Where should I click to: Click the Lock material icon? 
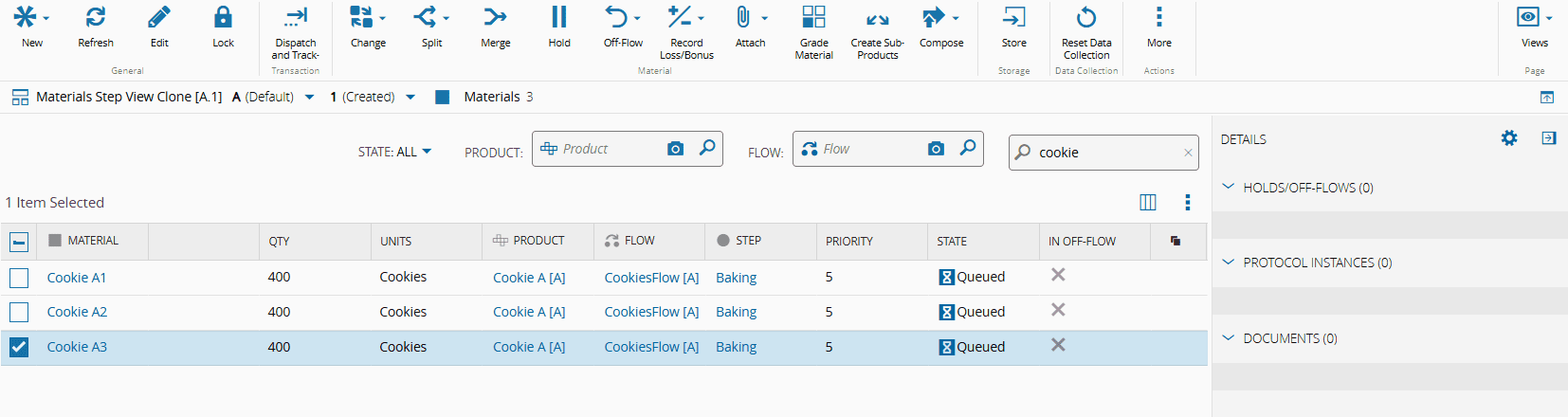pyautogui.click(x=223, y=17)
